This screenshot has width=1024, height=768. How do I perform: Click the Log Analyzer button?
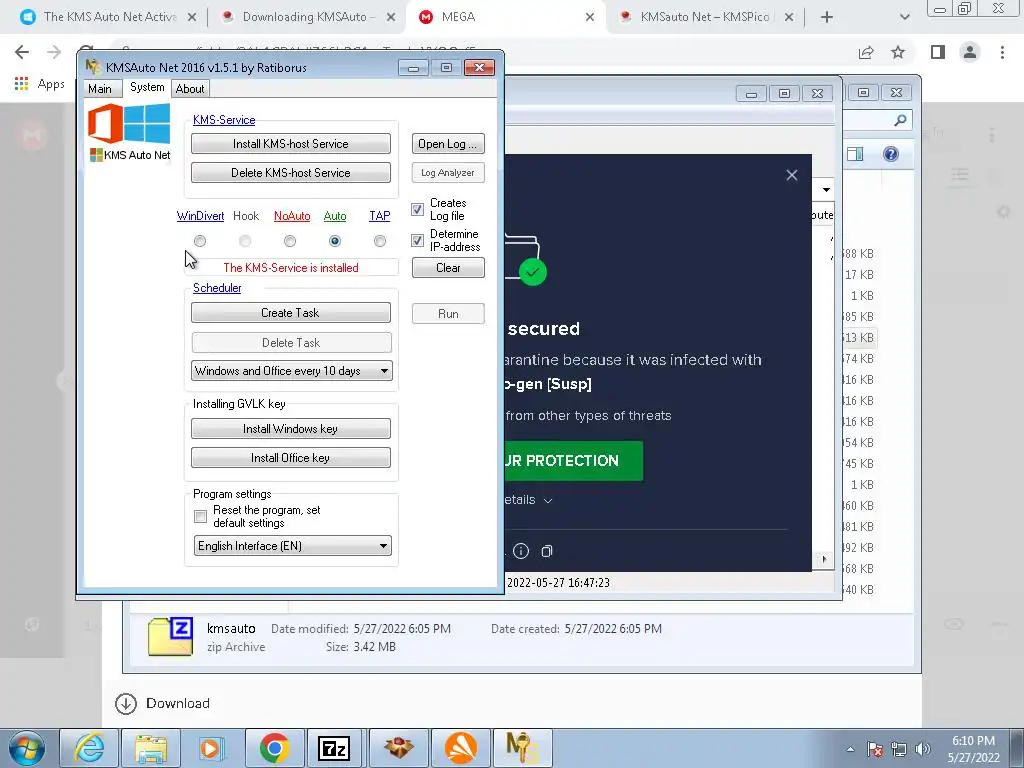(448, 173)
